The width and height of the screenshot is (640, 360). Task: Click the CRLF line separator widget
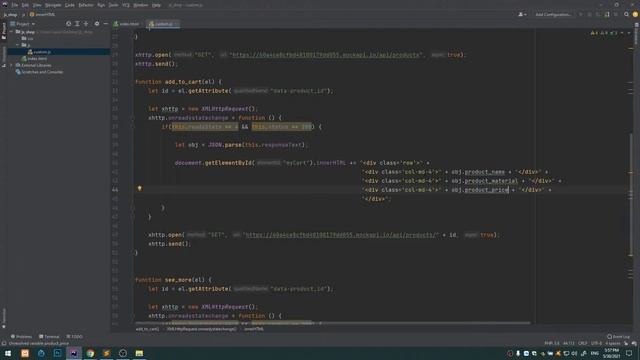[x=583, y=344]
